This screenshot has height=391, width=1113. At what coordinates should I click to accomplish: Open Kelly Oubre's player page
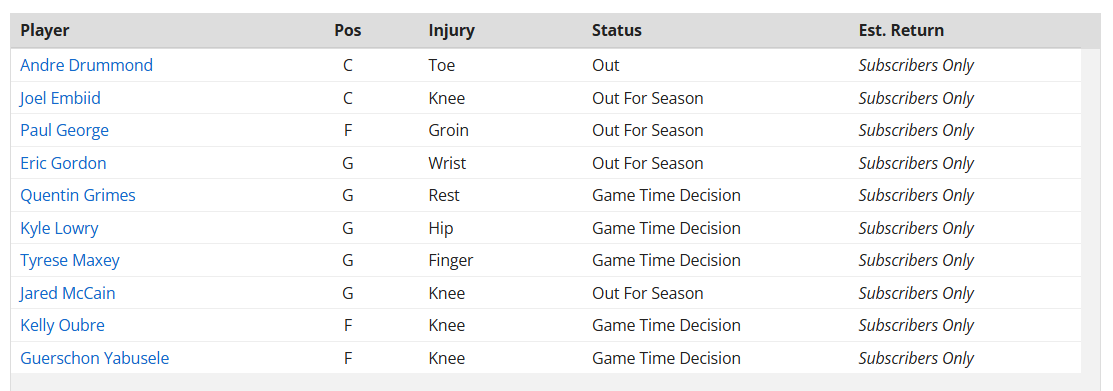pos(62,325)
